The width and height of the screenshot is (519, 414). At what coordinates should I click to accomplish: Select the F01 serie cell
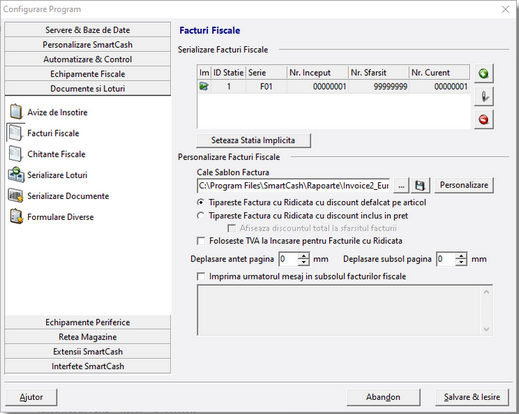266,87
